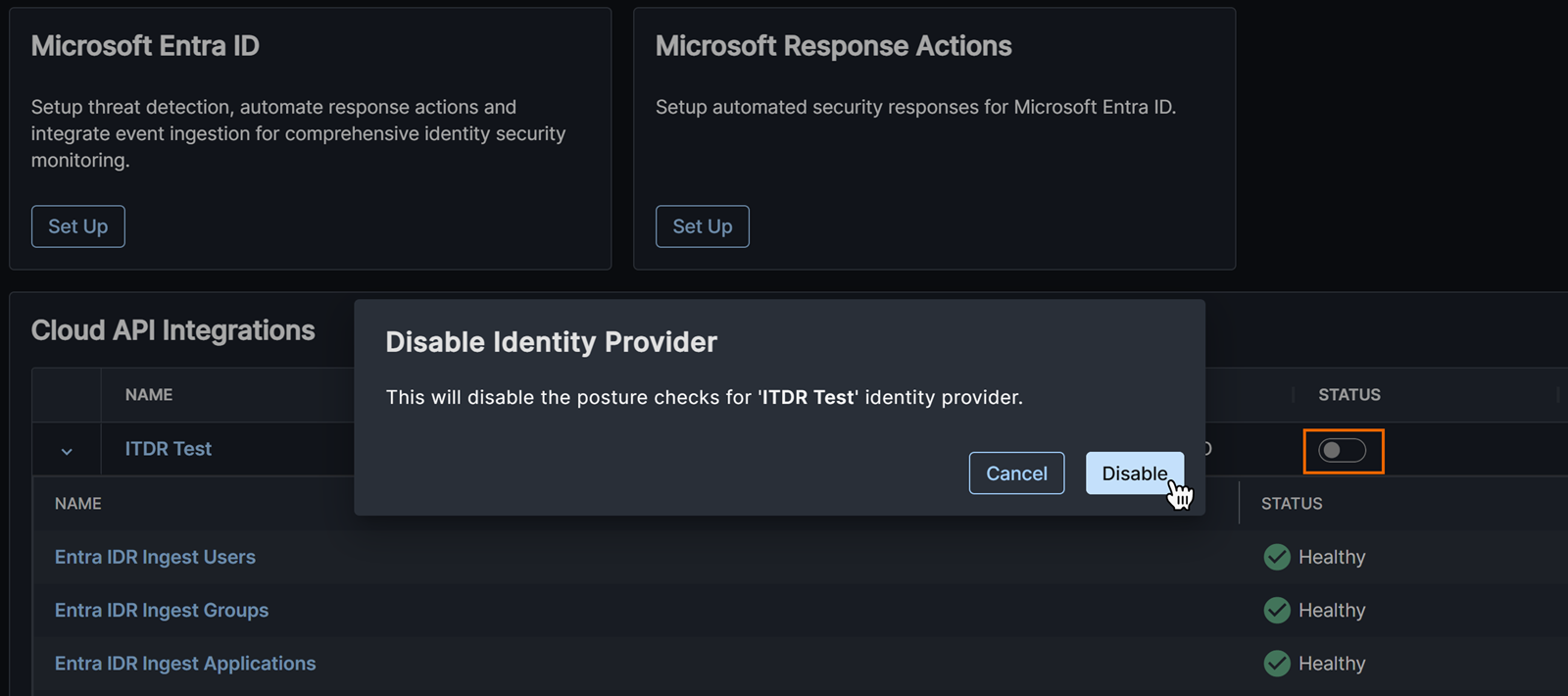Collapse the ITDR Test row chevron
Image resolution: width=1568 pixels, height=696 pixels.
coord(67,451)
